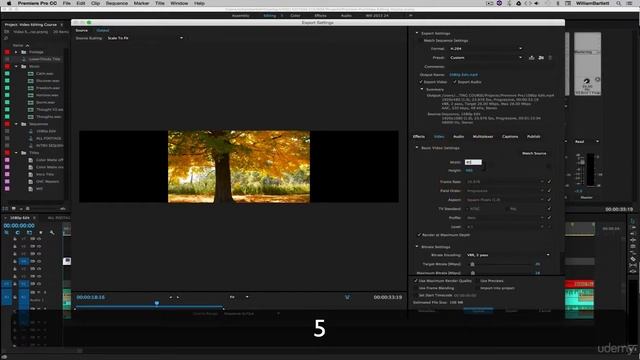
Task: Click the Comments text field
Action: pos(499,67)
